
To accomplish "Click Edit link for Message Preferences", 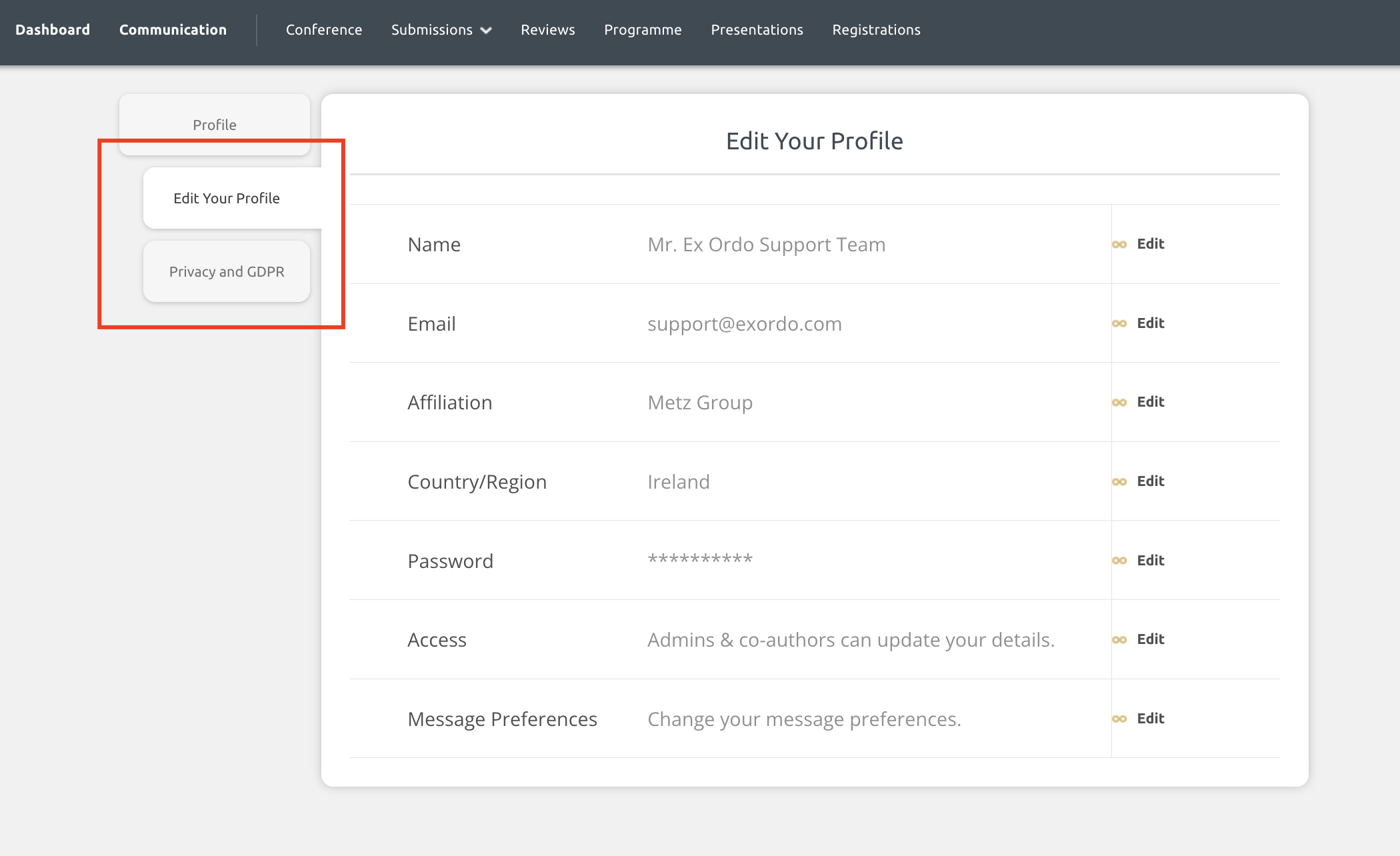I will pos(1150,719).
